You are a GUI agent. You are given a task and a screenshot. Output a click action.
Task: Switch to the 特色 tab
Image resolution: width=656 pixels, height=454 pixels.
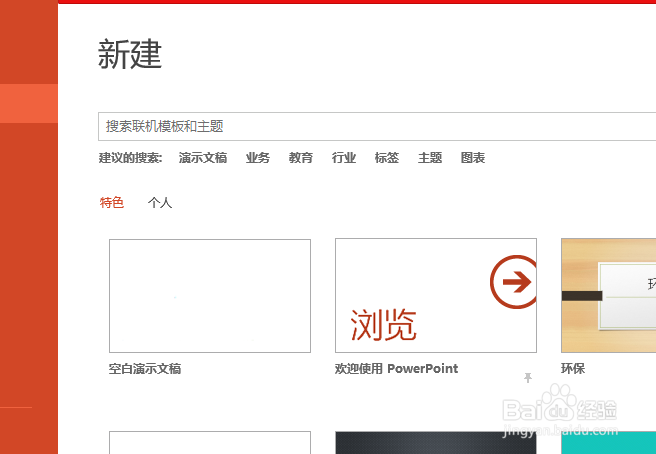112,203
